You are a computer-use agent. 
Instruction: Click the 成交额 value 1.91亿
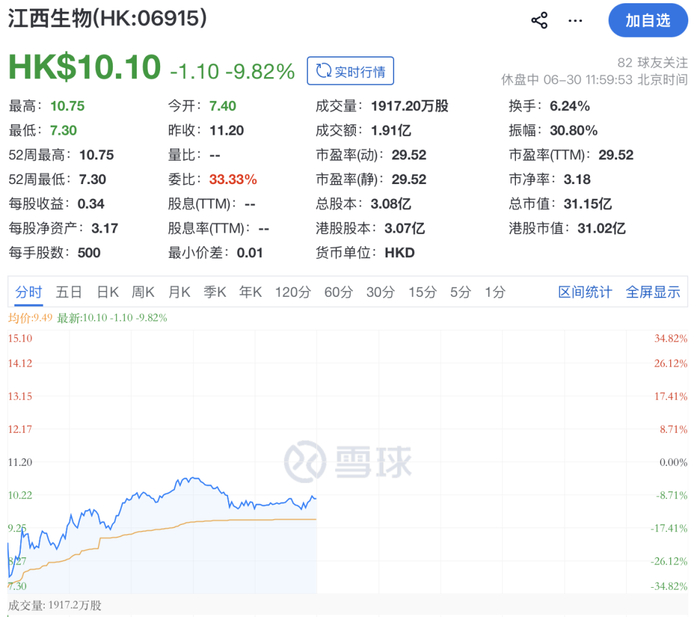[391, 130]
